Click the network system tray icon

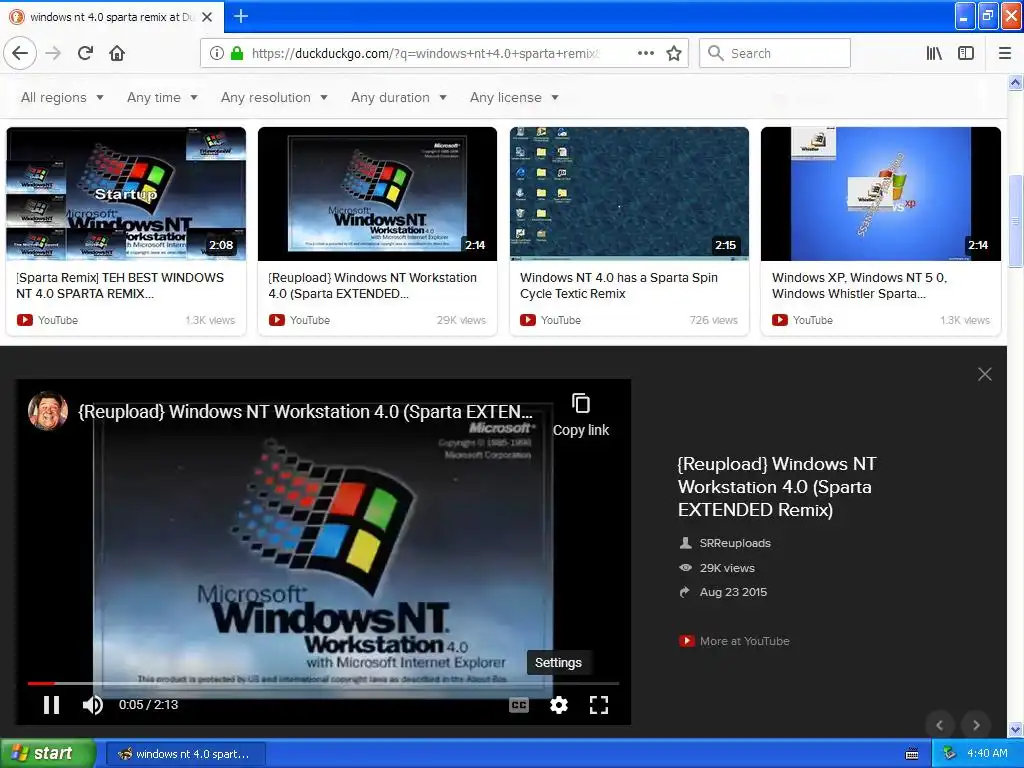click(x=950, y=754)
